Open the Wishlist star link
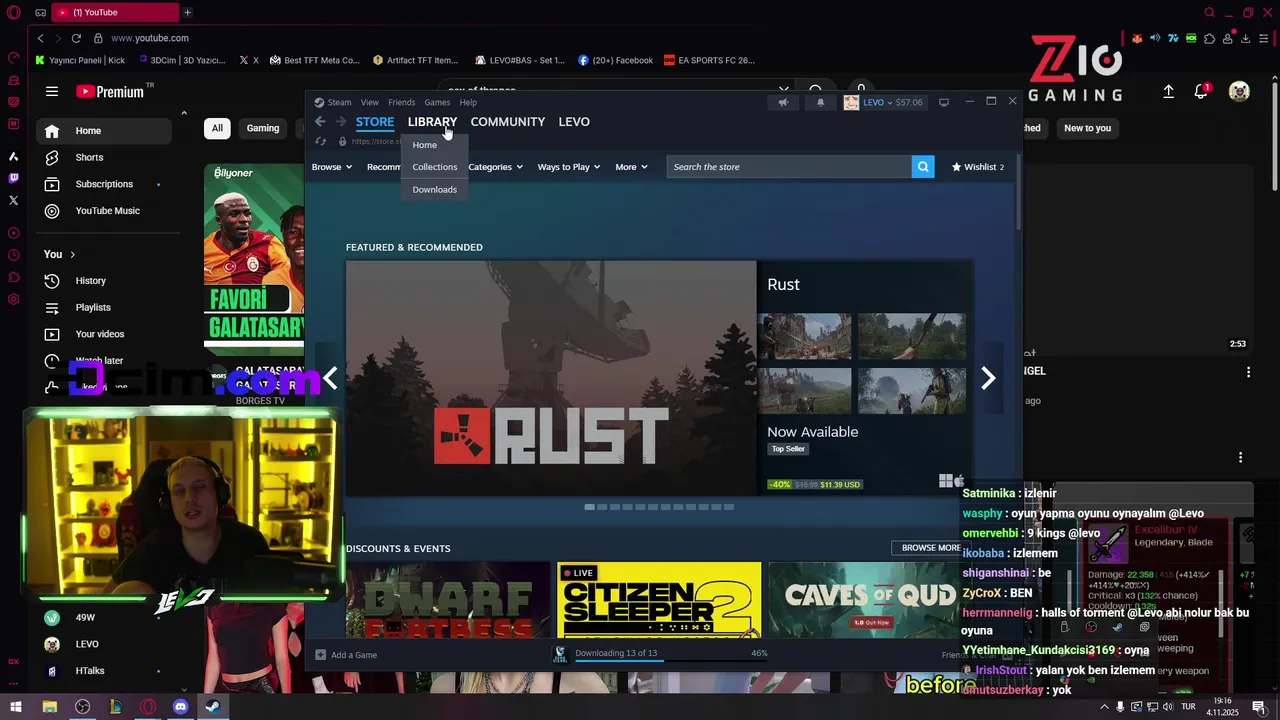1280x720 pixels. click(978, 167)
